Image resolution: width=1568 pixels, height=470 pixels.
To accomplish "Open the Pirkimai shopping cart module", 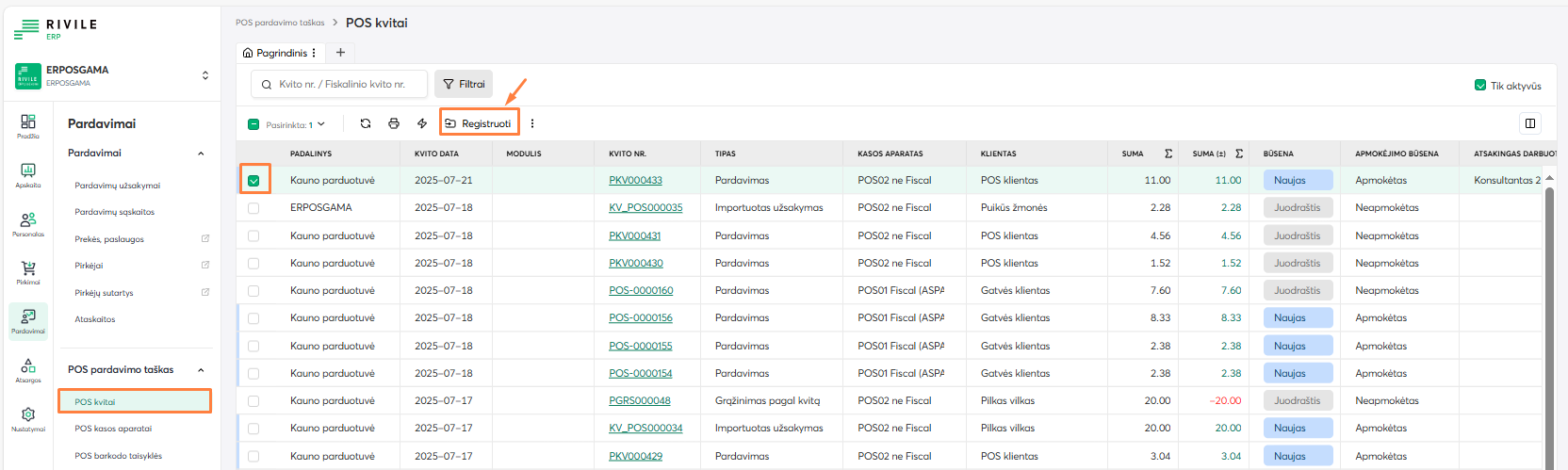I will coord(28,272).
